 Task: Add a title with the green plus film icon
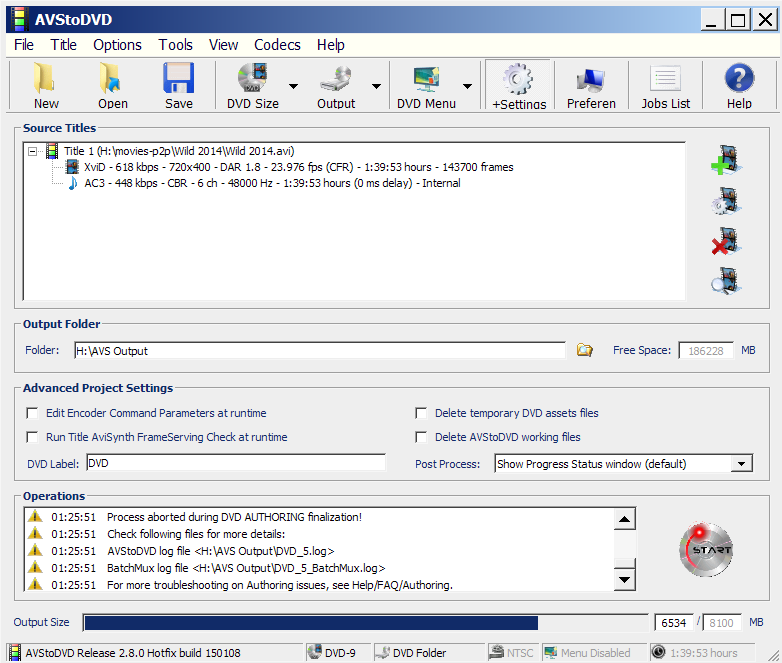coord(726,160)
